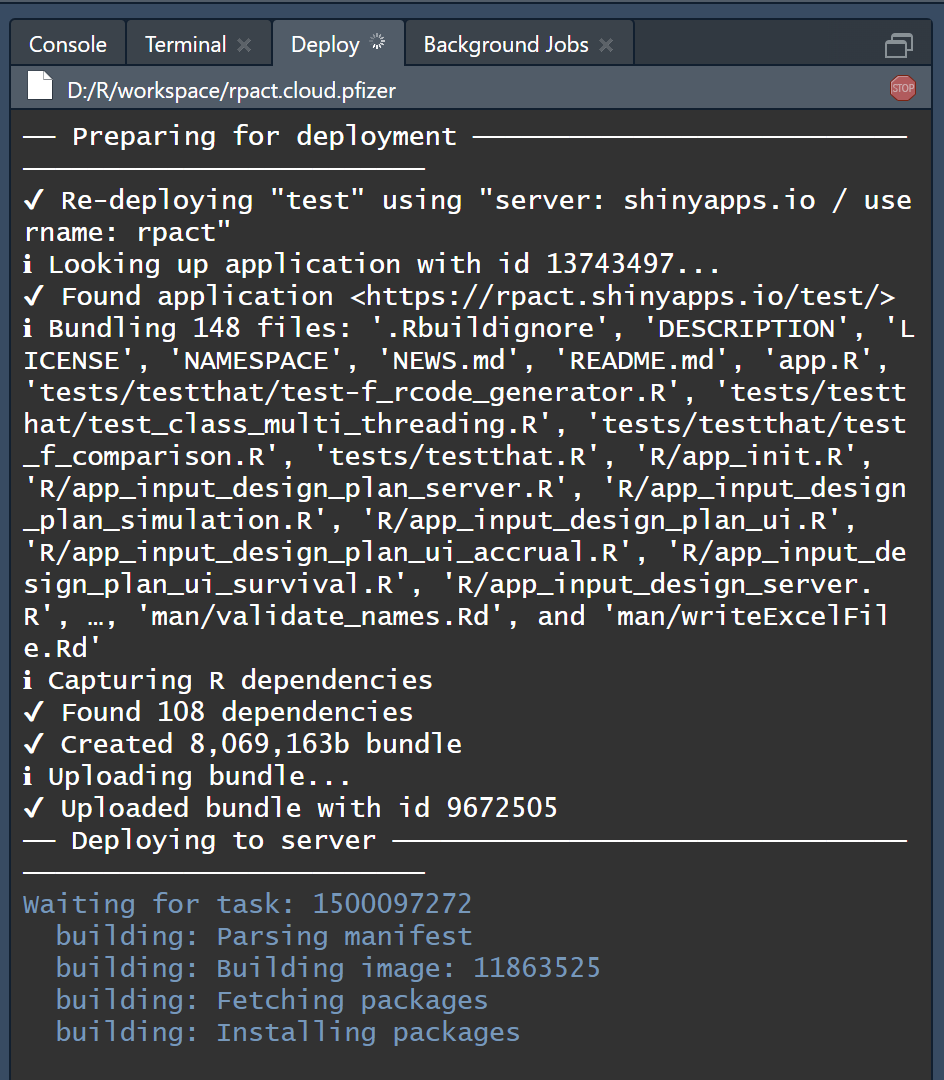Screen dimensions: 944x1080
Task: Switch to the Console tab
Action: (67, 43)
